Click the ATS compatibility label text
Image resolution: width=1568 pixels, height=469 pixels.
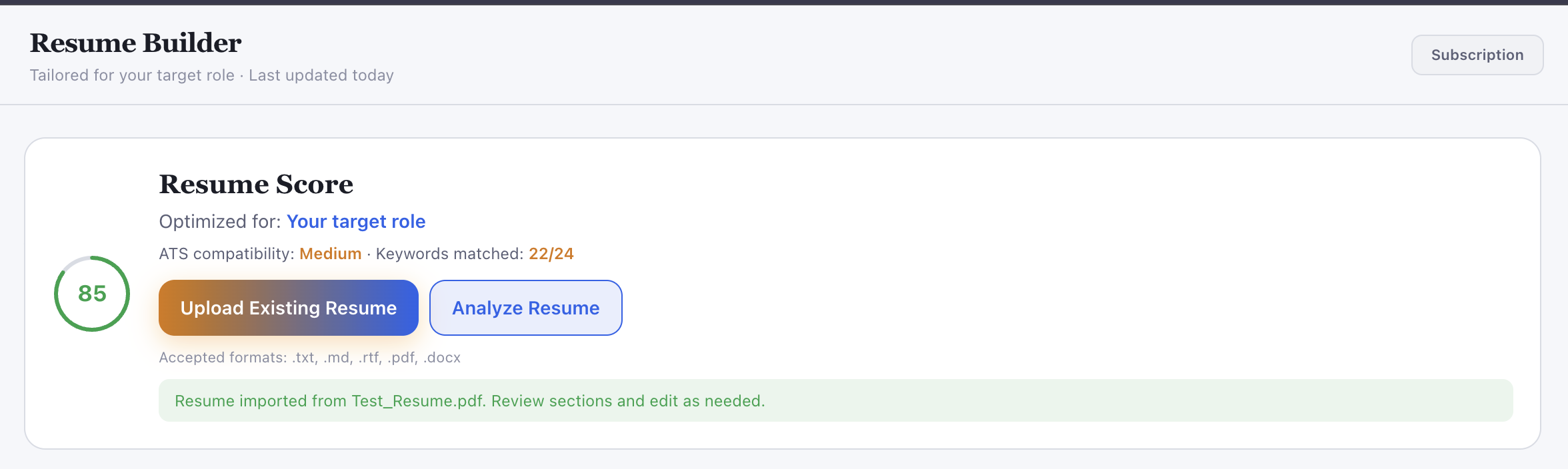(226, 253)
